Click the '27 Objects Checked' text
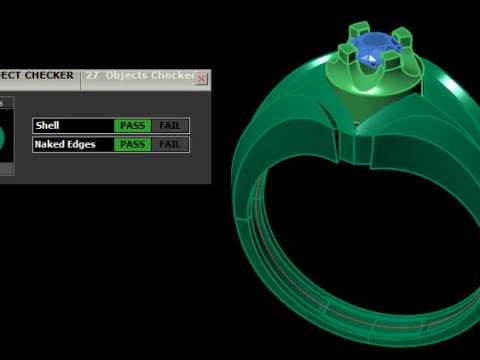480x360 pixels. tap(140, 75)
